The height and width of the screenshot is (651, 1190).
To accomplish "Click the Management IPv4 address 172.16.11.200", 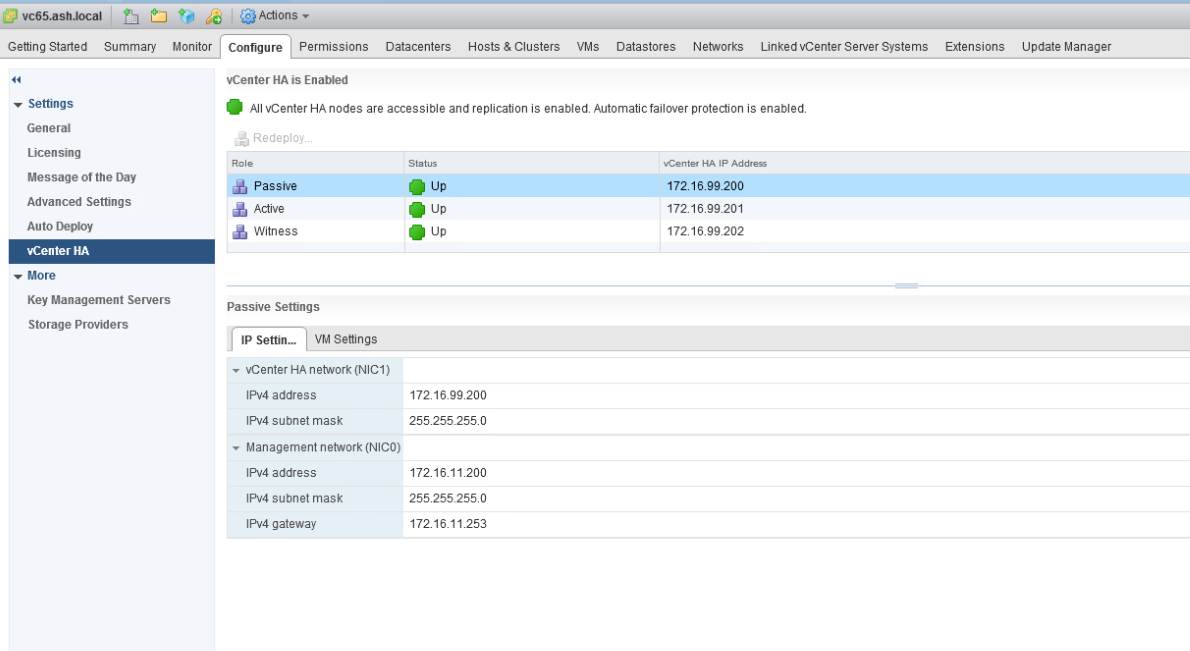I will [448, 473].
